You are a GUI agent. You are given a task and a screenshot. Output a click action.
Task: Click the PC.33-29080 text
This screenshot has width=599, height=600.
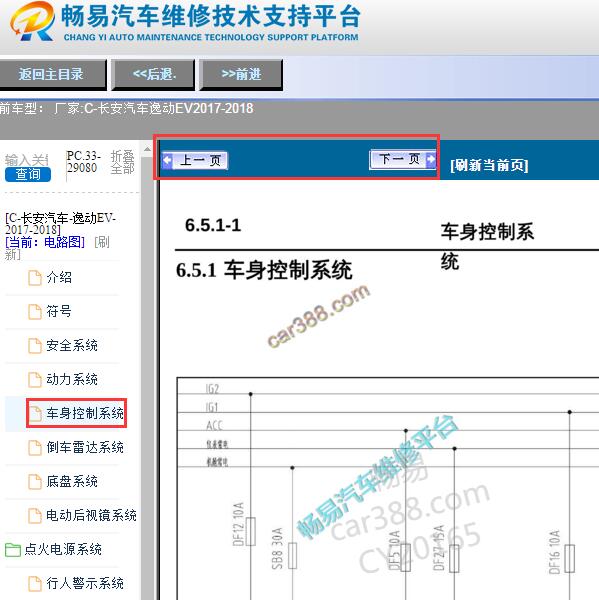(83, 162)
